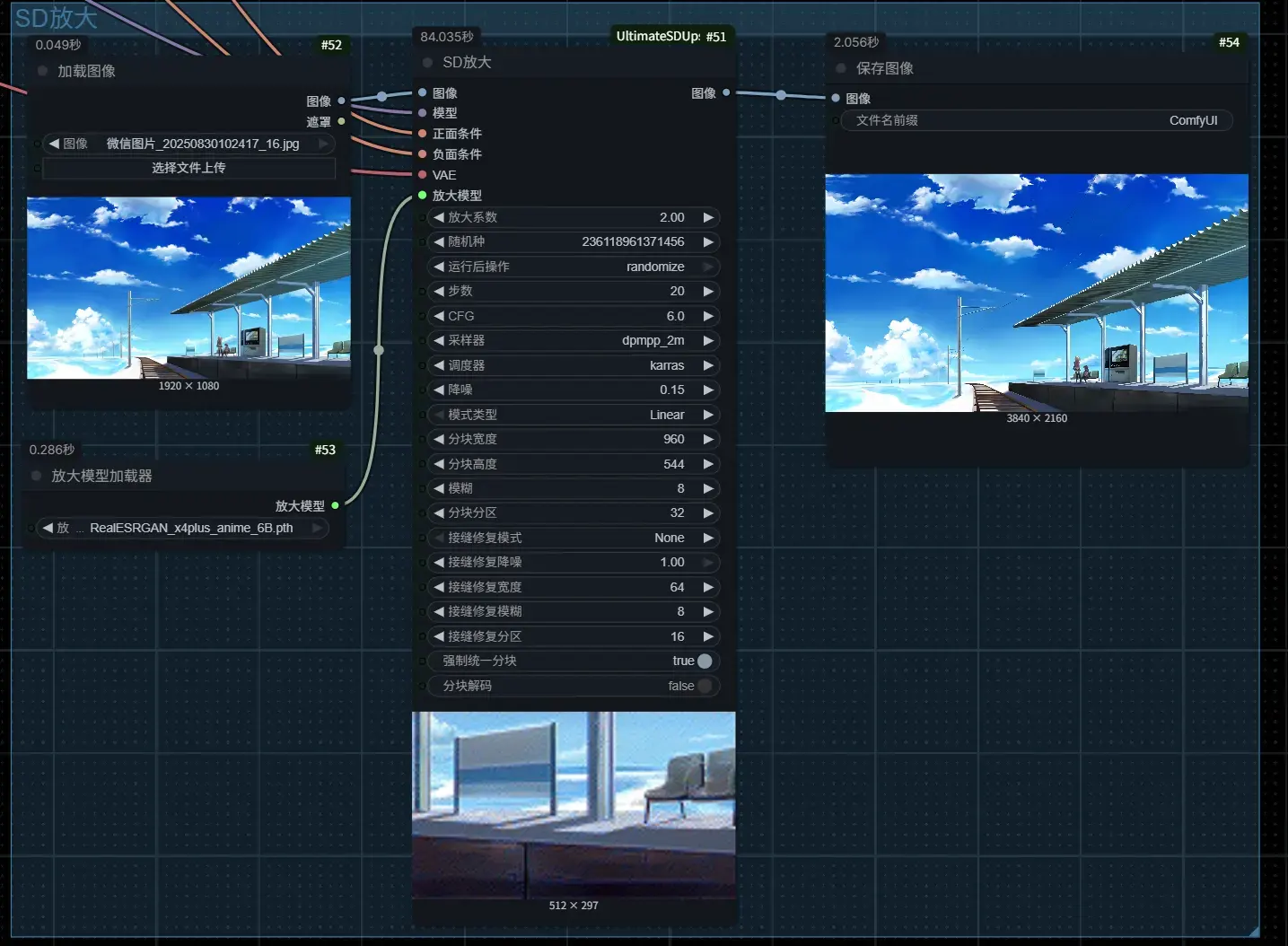Increase 降噪 value with right arrow
The width and height of the screenshot is (1288, 946).
[708, 390]
